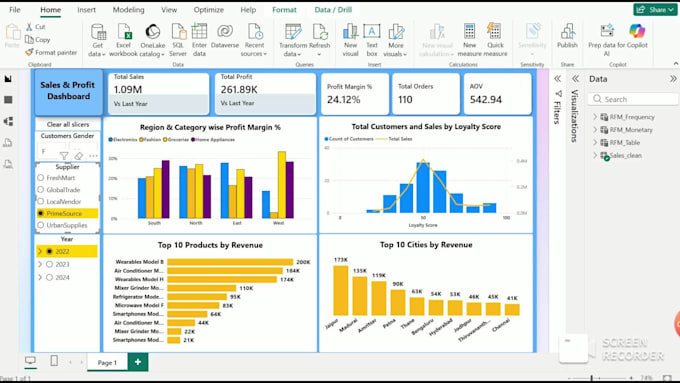
Task: Click in the Data pane Search field
Action: click(x=633, y=99)
